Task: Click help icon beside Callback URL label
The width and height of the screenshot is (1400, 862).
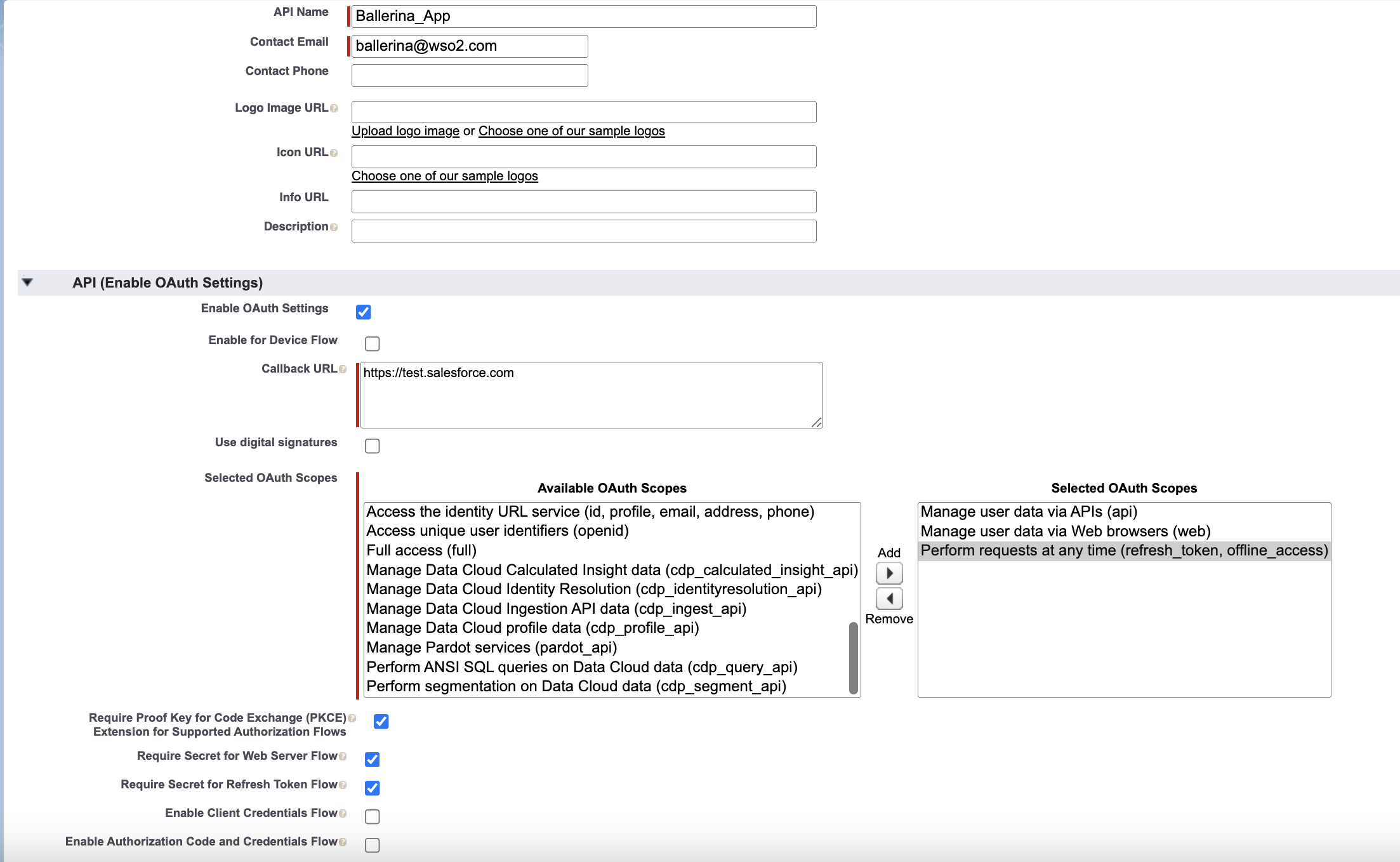Action: pyautogui.click(x=343, y=369)
